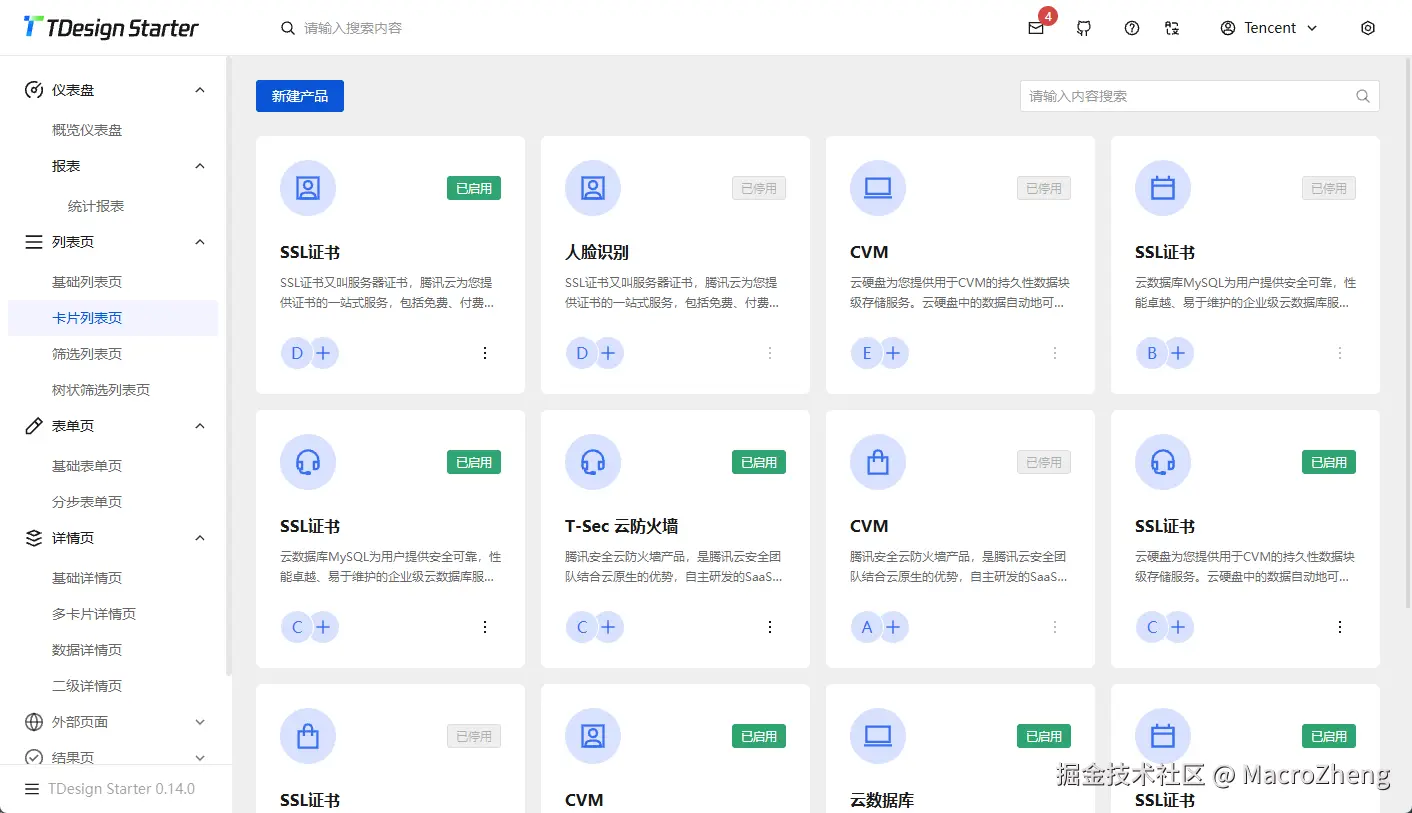This screenshot has width=1412, height=813.
Task: Click the laptop icon on CVM card with avatar E
Action: click(x=878, y=188)
